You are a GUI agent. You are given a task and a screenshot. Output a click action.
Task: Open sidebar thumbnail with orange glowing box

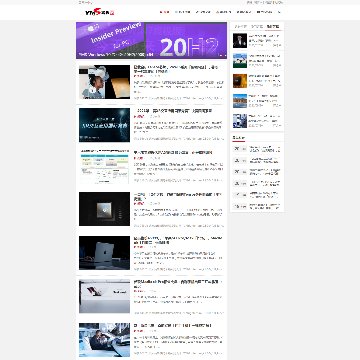(x=240, y=81)
